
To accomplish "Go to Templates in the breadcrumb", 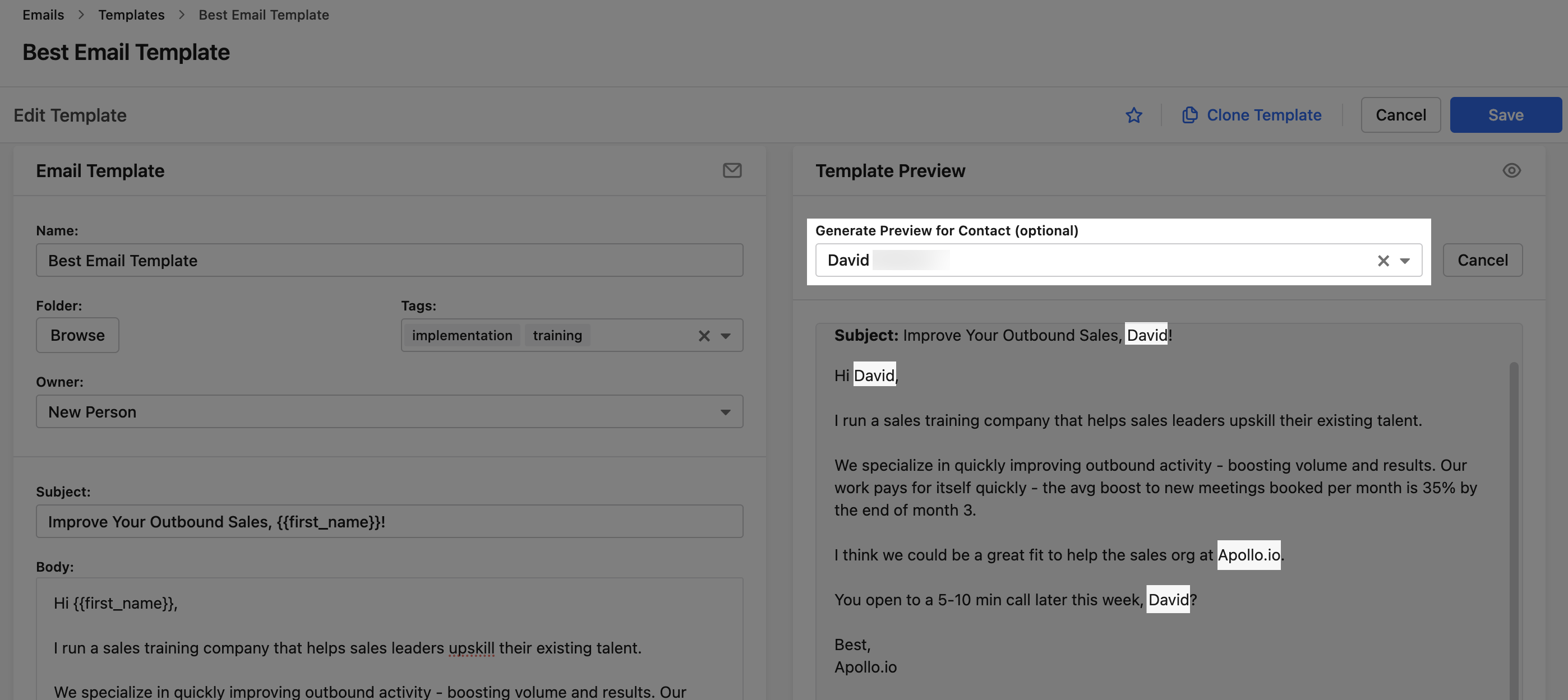I will coord(131,15).
